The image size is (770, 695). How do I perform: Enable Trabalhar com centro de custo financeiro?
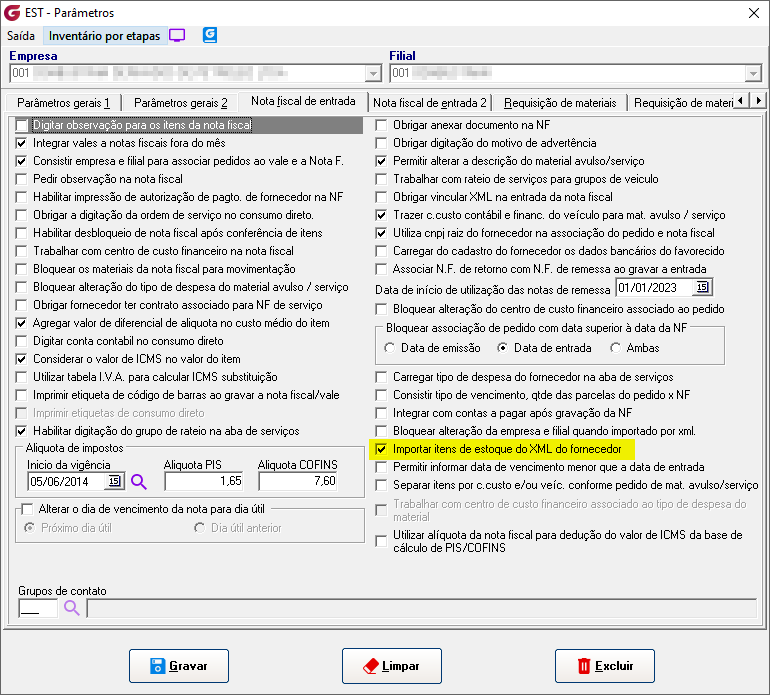pyautogui.click(x=21, y=251)
